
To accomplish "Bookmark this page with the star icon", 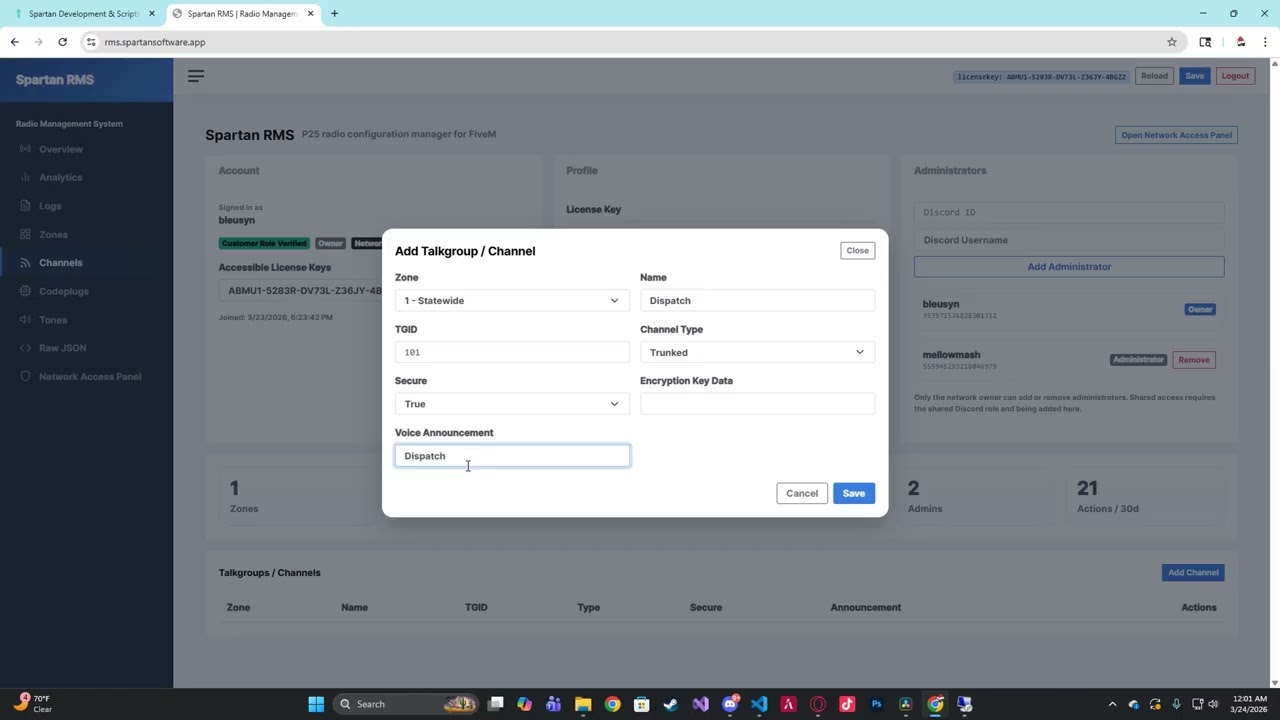I will click(1172, 42).
